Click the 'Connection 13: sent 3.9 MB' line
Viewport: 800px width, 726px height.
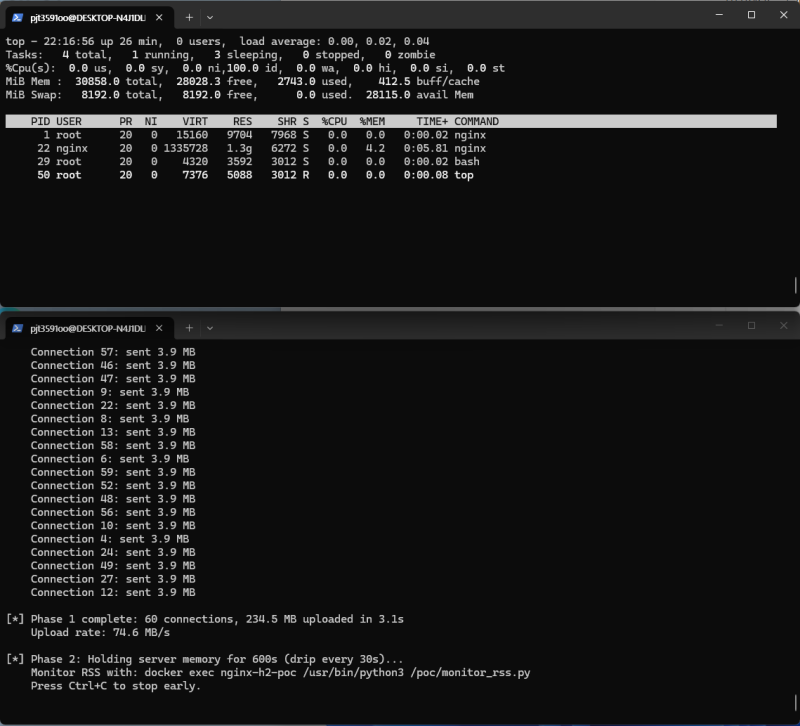113,432
